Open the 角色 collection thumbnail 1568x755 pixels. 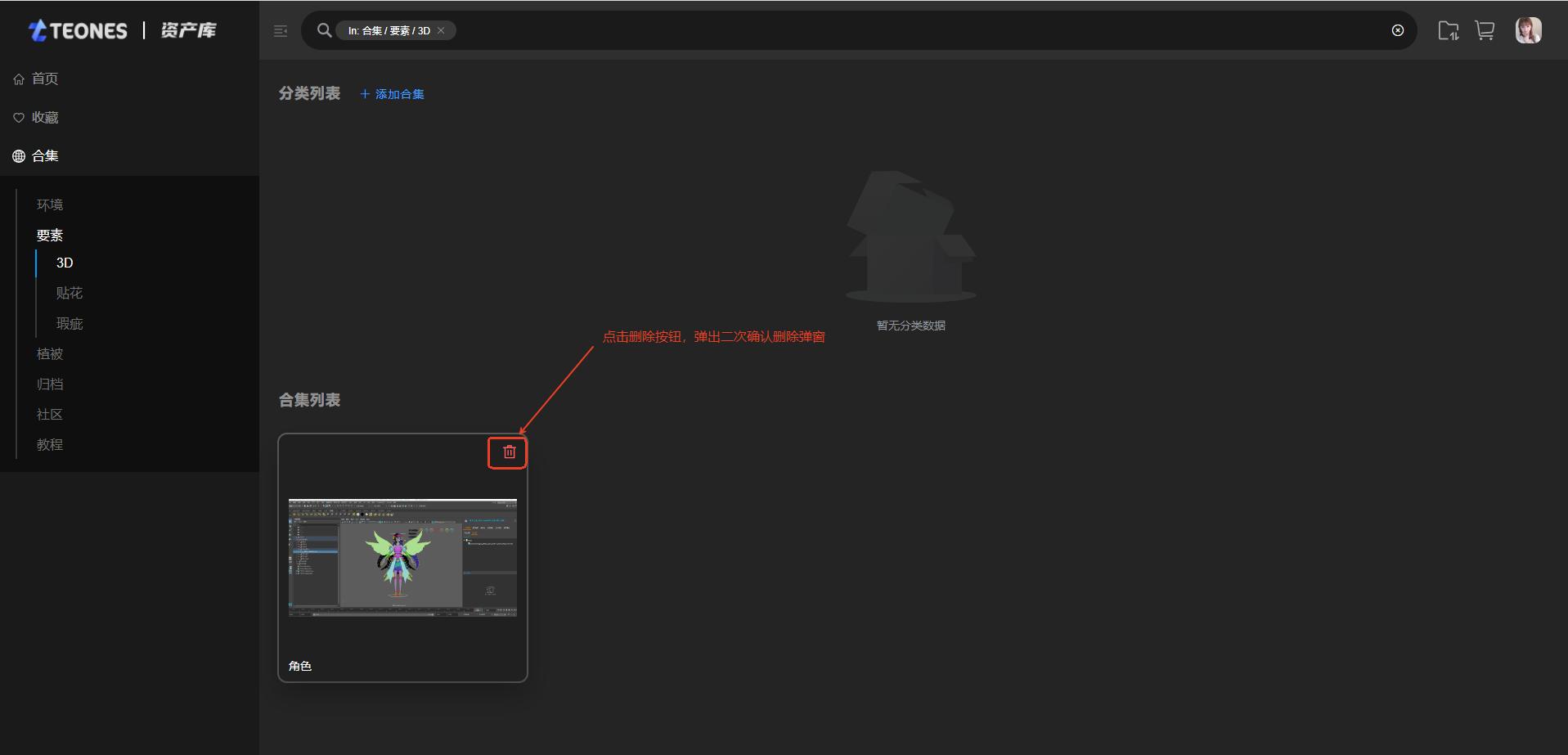coord(402,557)
